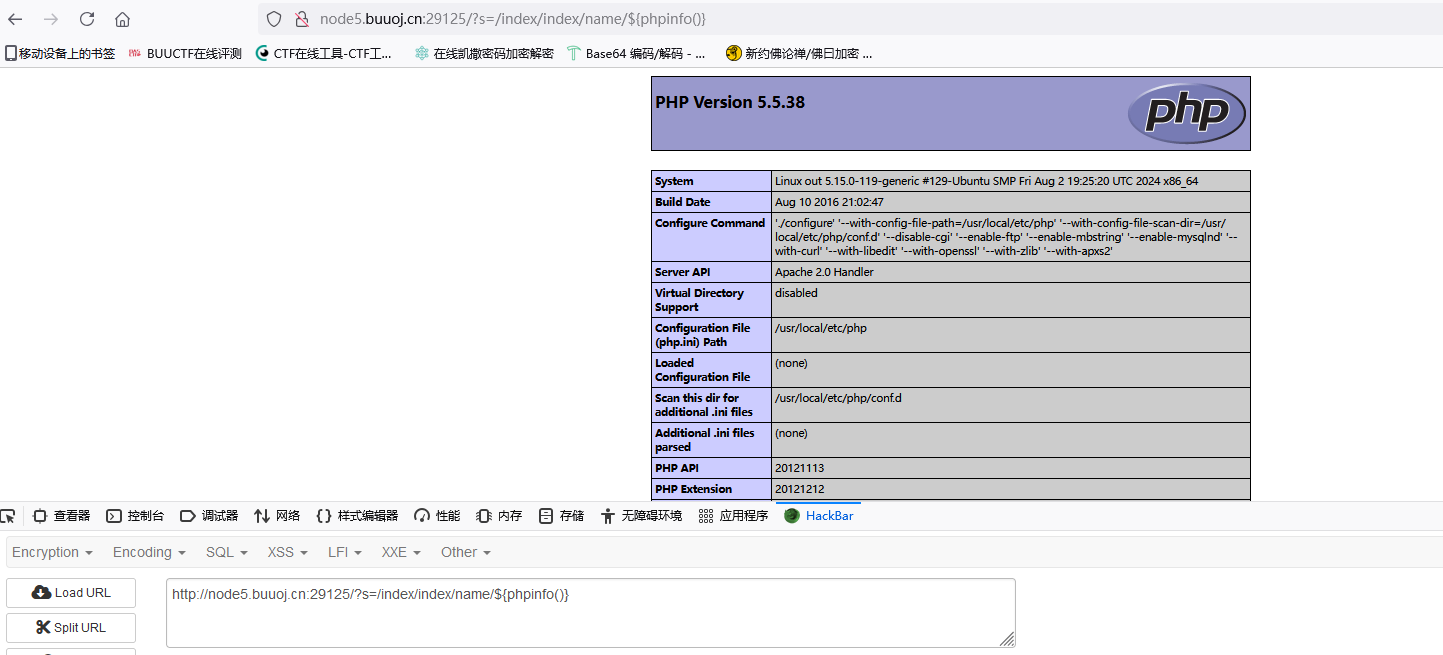Image resolution: width=1443 pixels, height=655 pixels.
Task: Go back with the browser back arrow
Action: coord(15,19)
